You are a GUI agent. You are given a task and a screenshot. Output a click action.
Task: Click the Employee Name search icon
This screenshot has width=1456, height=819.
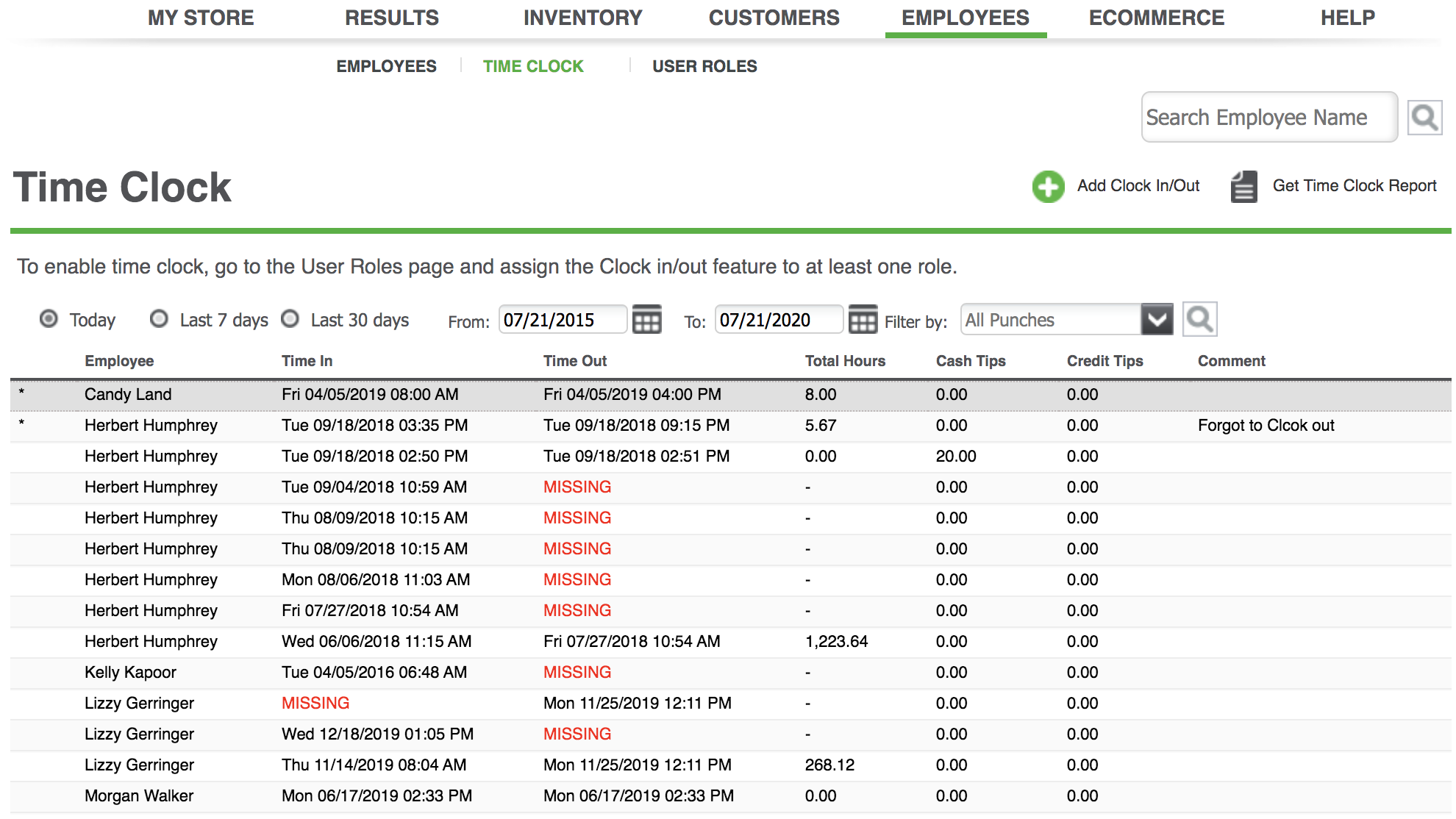coord(1423,117)
